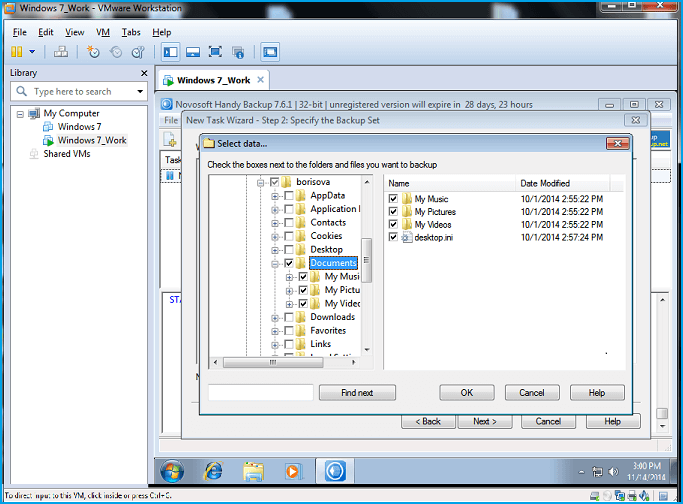Collapse the borisova tree node

pyautogui.click(x=260, y=183)
